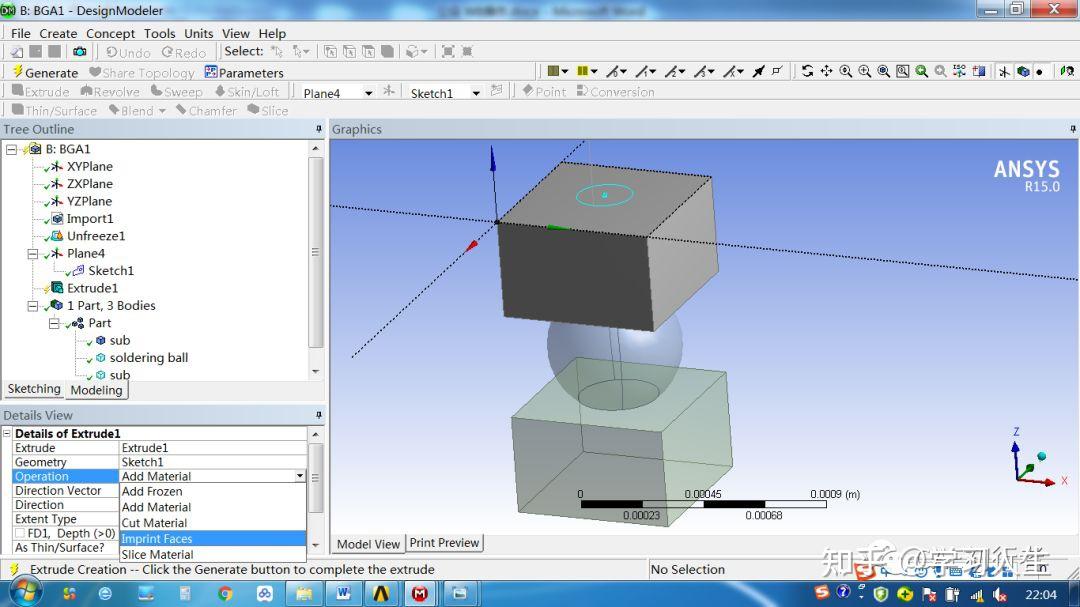This screenshot has width=1080, height=607.
Task: Click the Operation field dropdown arrow
Action: tap(300, 476)
